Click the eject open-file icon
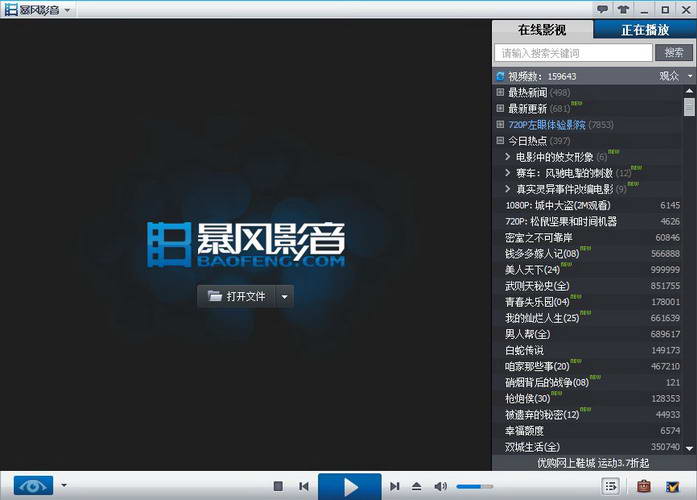 point(417,486)
